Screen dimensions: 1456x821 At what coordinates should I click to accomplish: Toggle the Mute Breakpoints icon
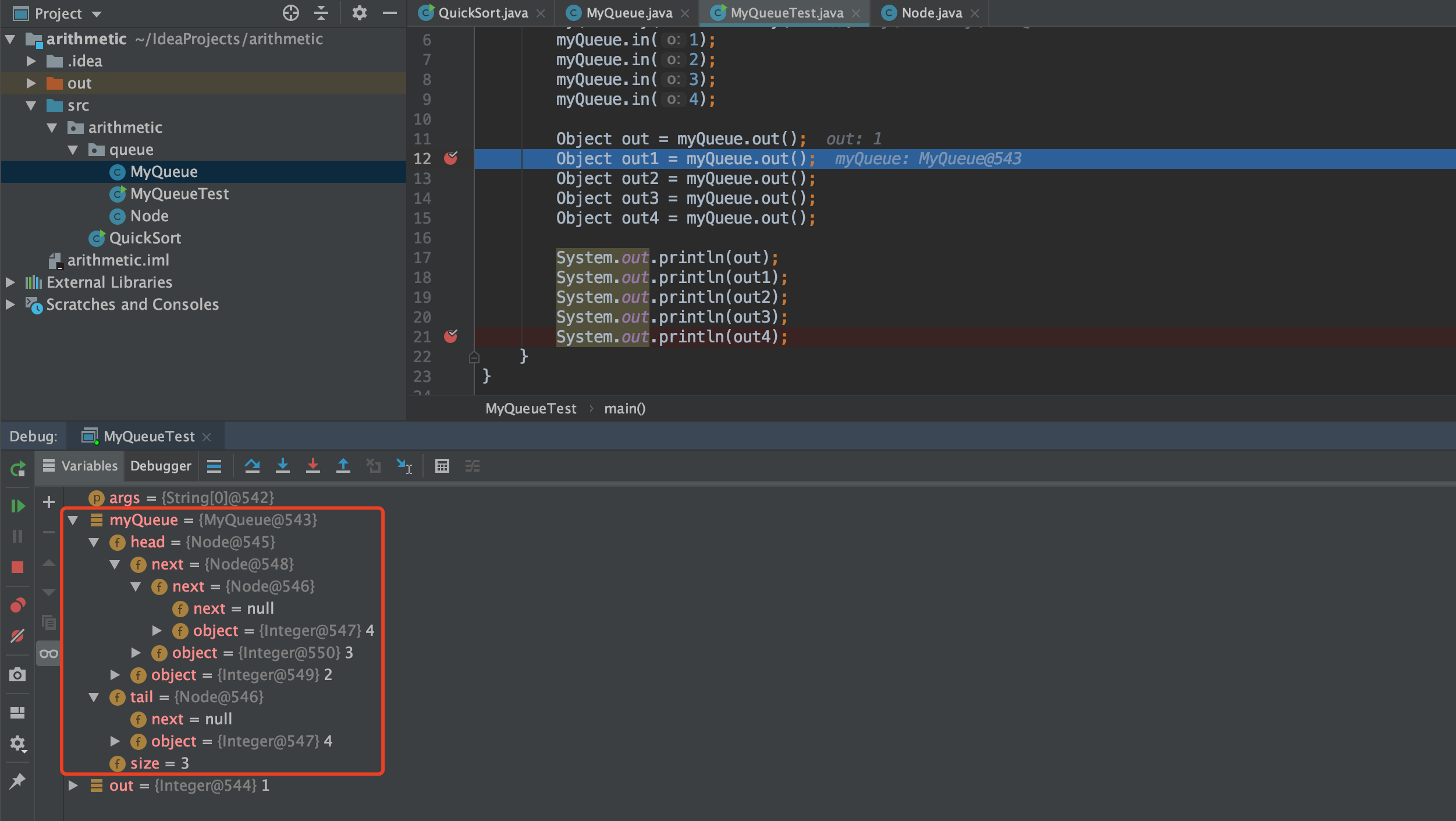[17, 636]
